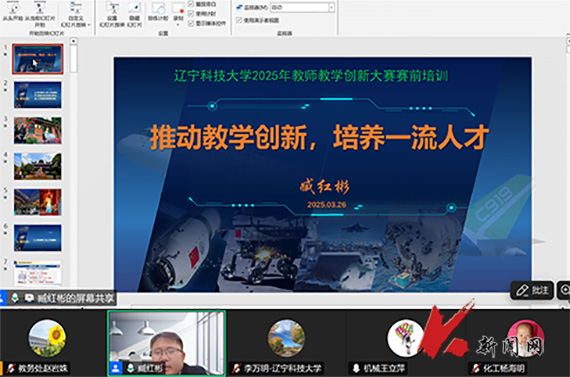Toggle Show Media Controls (显示媒体控件) checkbox
This screenshot has height=377, width=570.
point(191,23)
